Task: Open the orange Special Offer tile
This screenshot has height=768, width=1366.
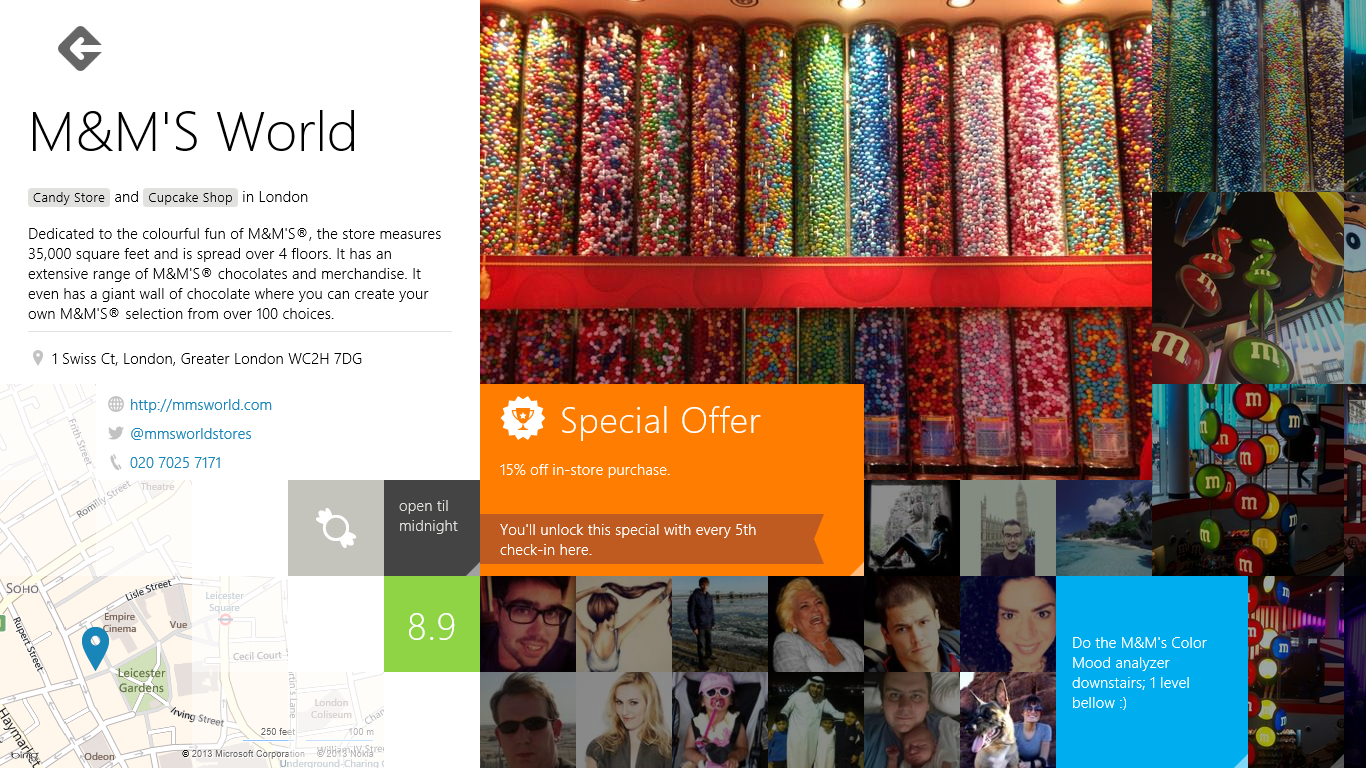Action: tap(672, 480)
